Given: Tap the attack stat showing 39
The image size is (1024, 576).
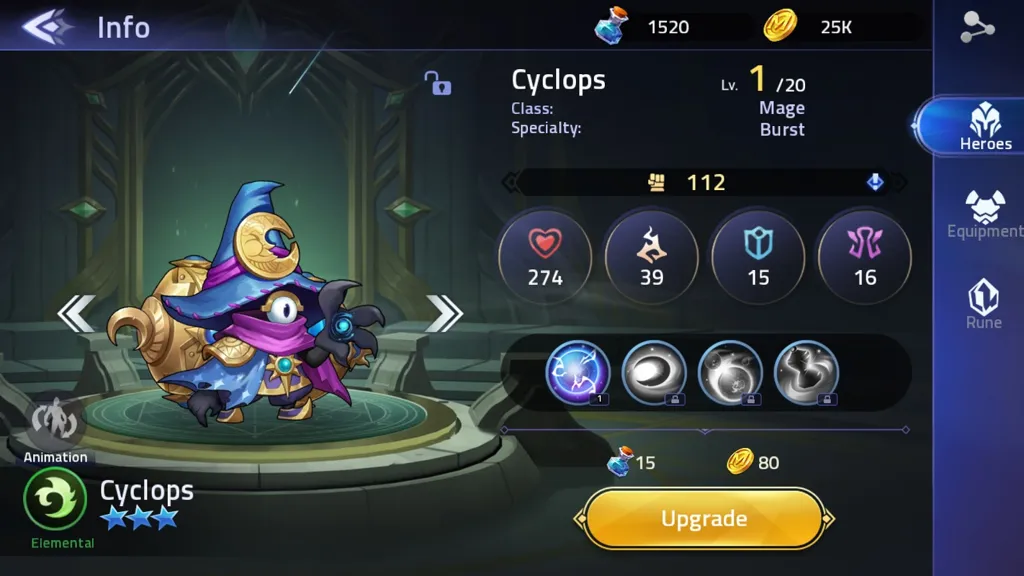Looking at the screenshot, I should [x=651, y=257].
